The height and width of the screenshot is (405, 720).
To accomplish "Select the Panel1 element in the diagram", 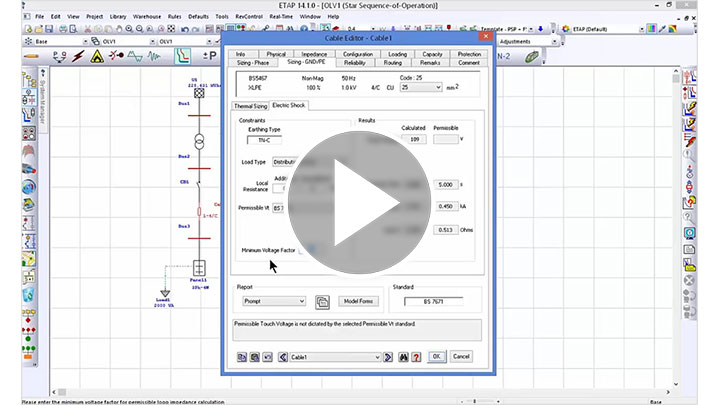I will coord(199,268).
